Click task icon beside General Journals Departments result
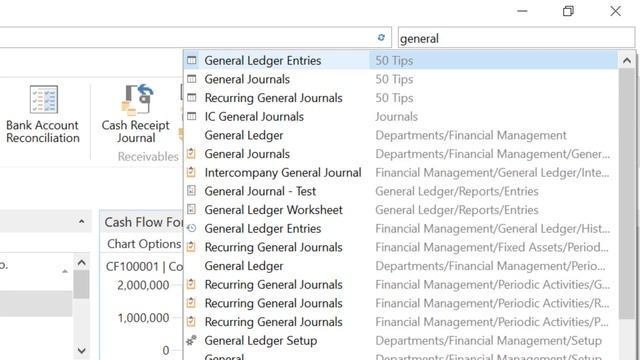This screenshot has height=360, width=640. [191, 154]
